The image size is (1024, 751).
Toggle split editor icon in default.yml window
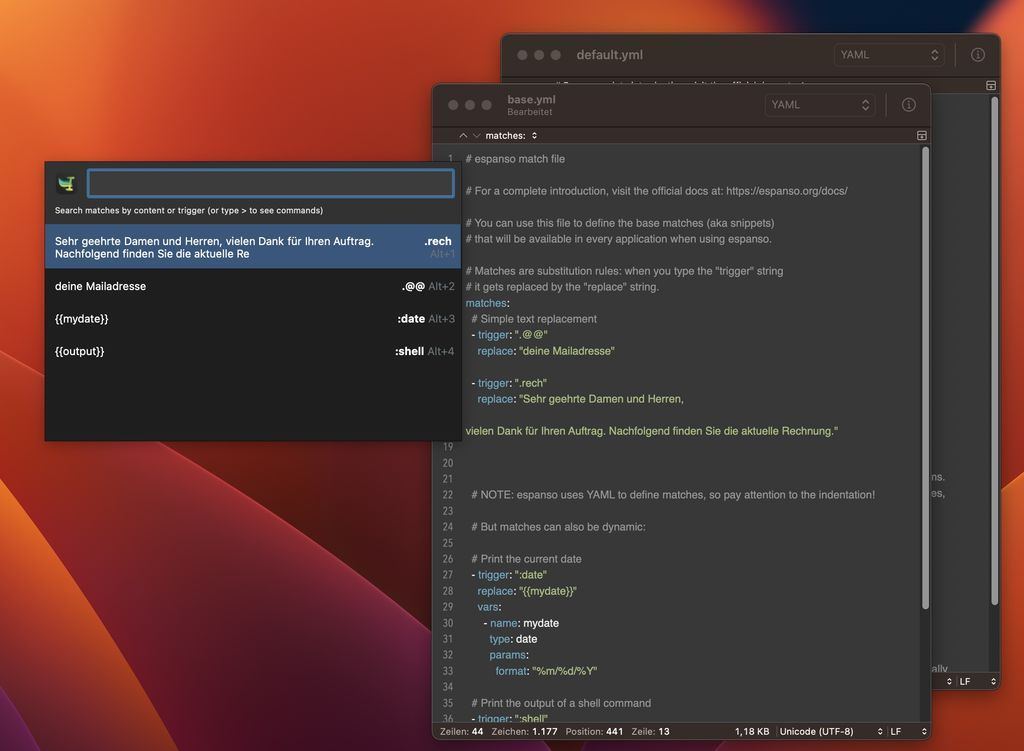(991, 86)
